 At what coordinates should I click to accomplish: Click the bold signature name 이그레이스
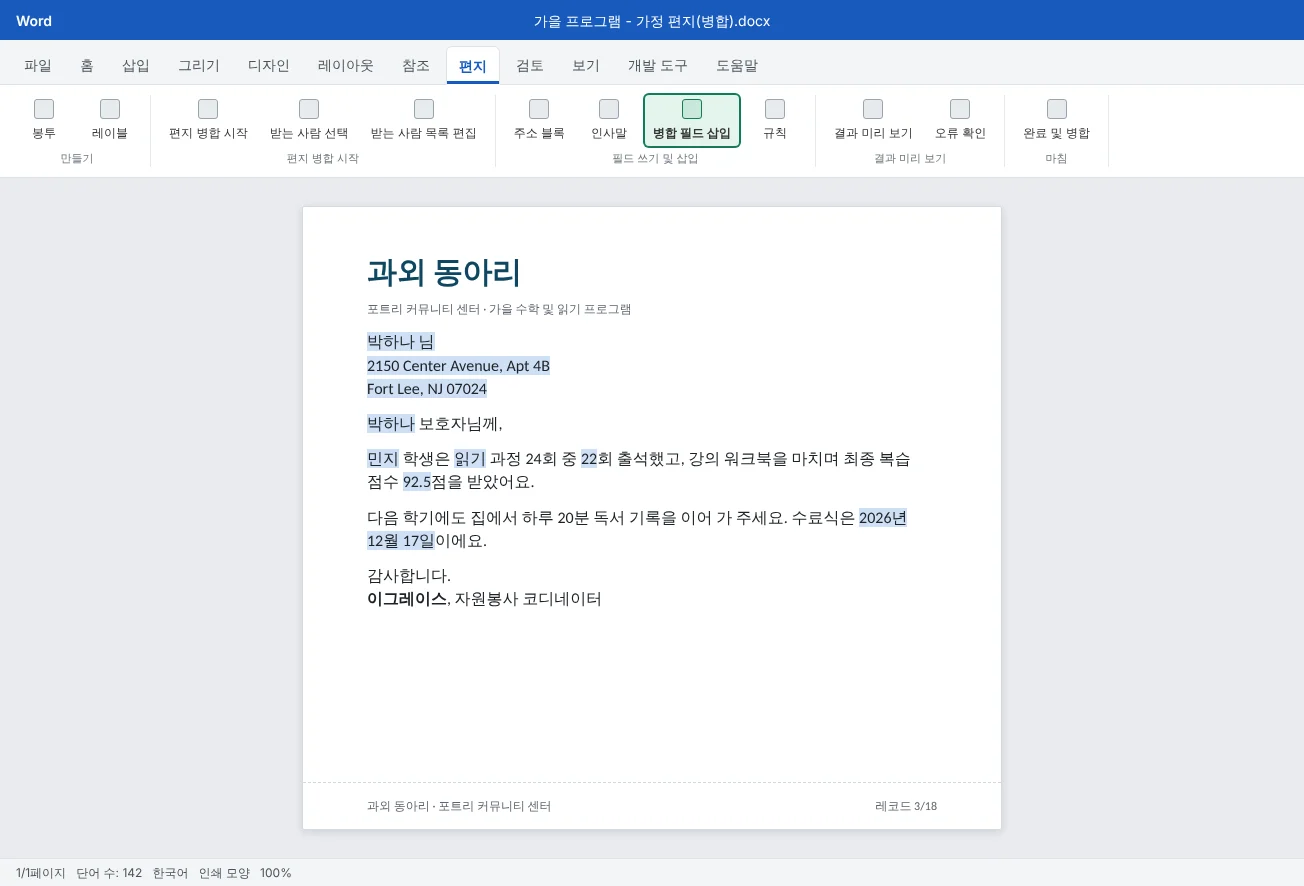407,599
